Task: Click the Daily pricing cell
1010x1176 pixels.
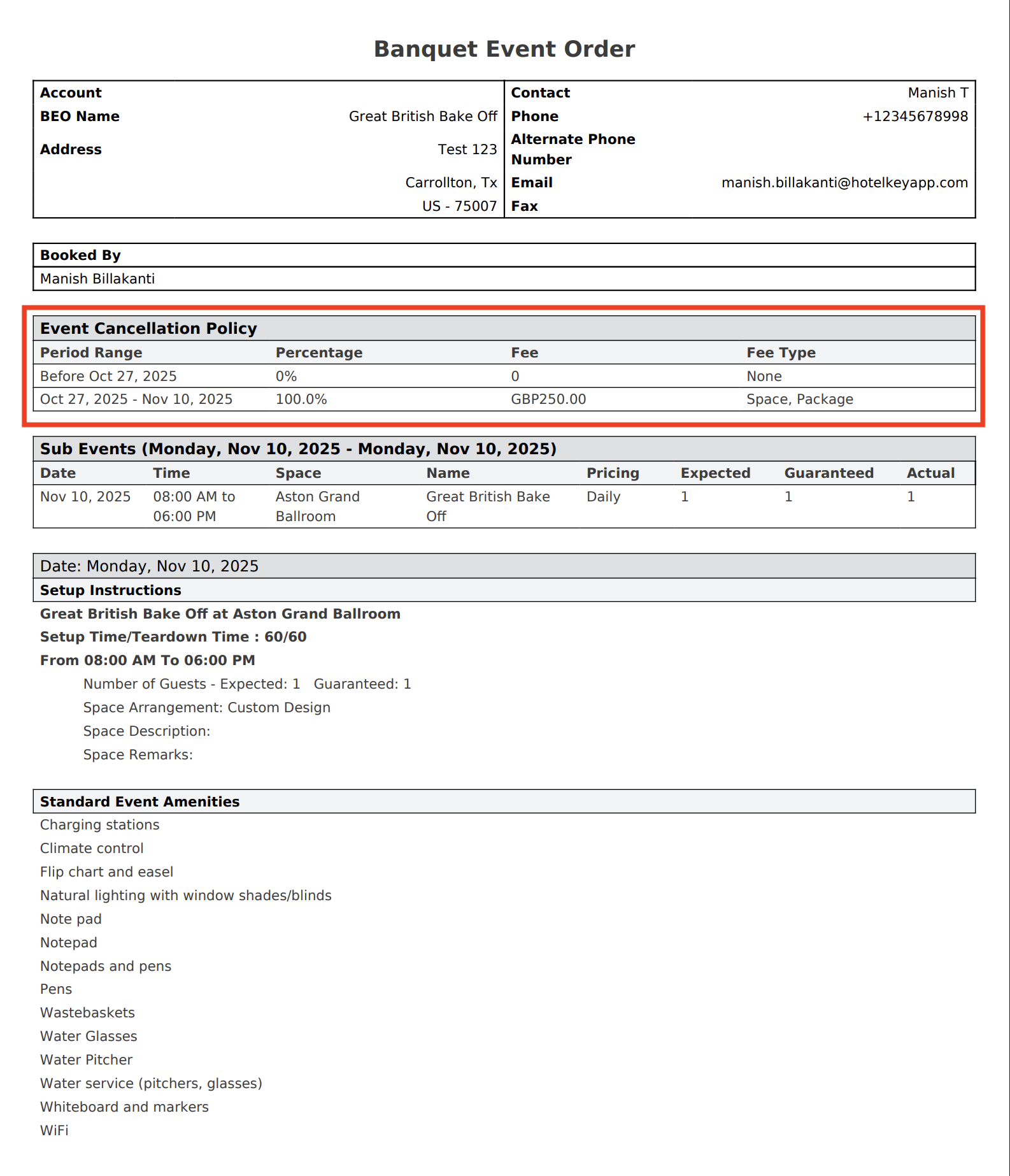Action: click(603, 497)
